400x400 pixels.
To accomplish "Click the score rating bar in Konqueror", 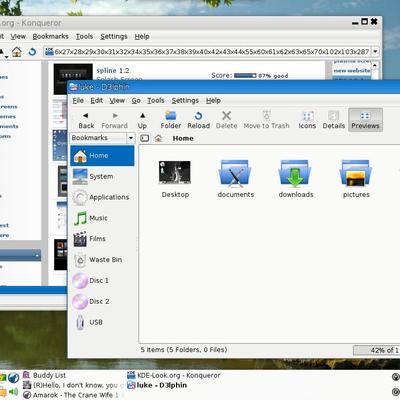I will coord(245,76).
